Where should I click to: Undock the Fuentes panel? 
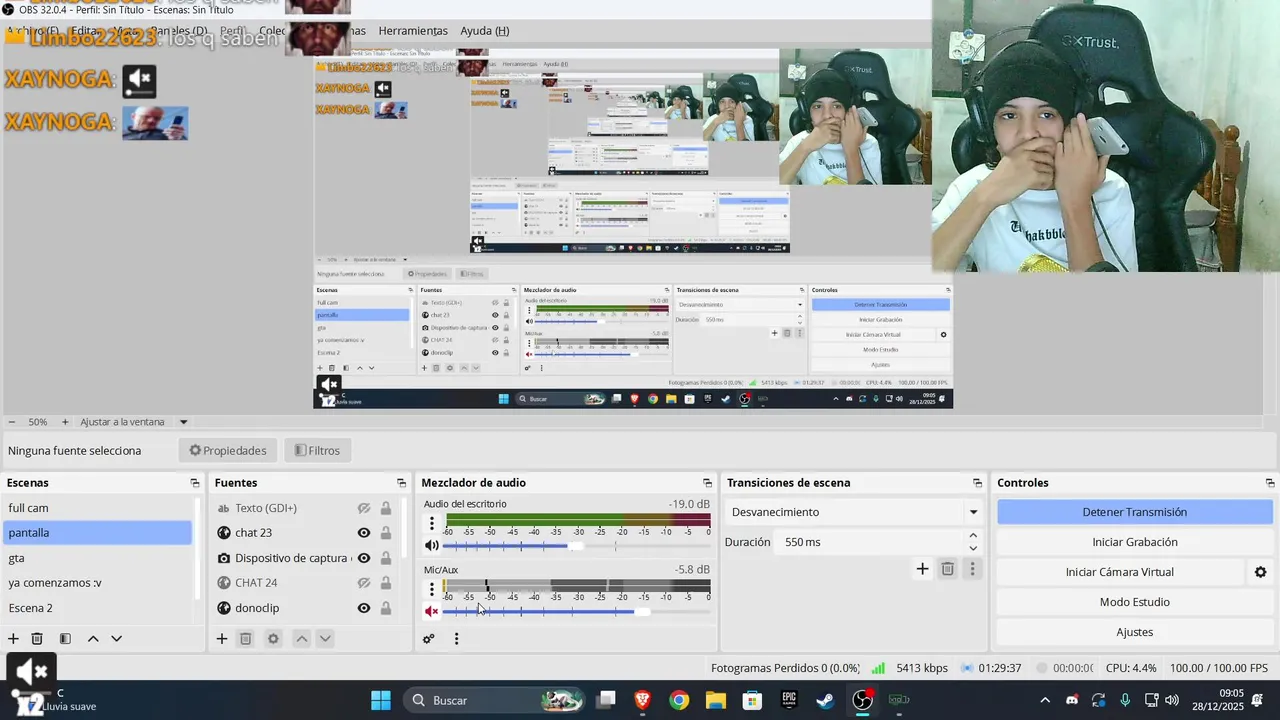point(401,483)
